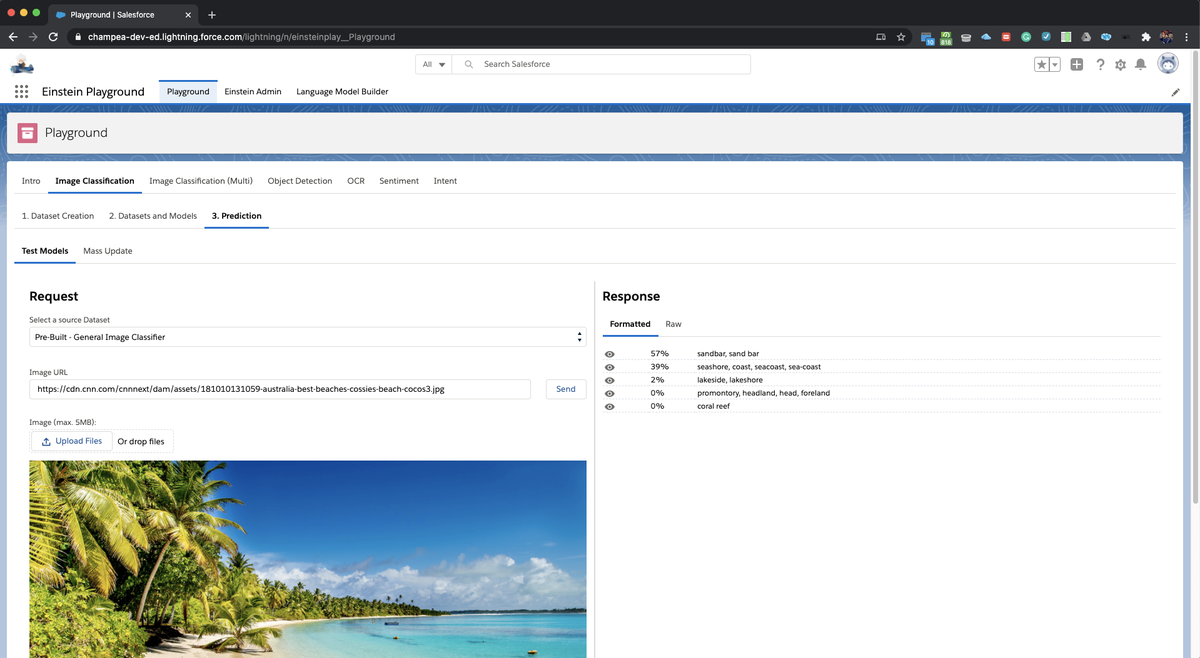Image resolution: width=1200 pixels, height=658 pixels.
Task: Open the Chrome Extensions puzzle icon
Action: pyautogui.click(x=1146, y=37)
